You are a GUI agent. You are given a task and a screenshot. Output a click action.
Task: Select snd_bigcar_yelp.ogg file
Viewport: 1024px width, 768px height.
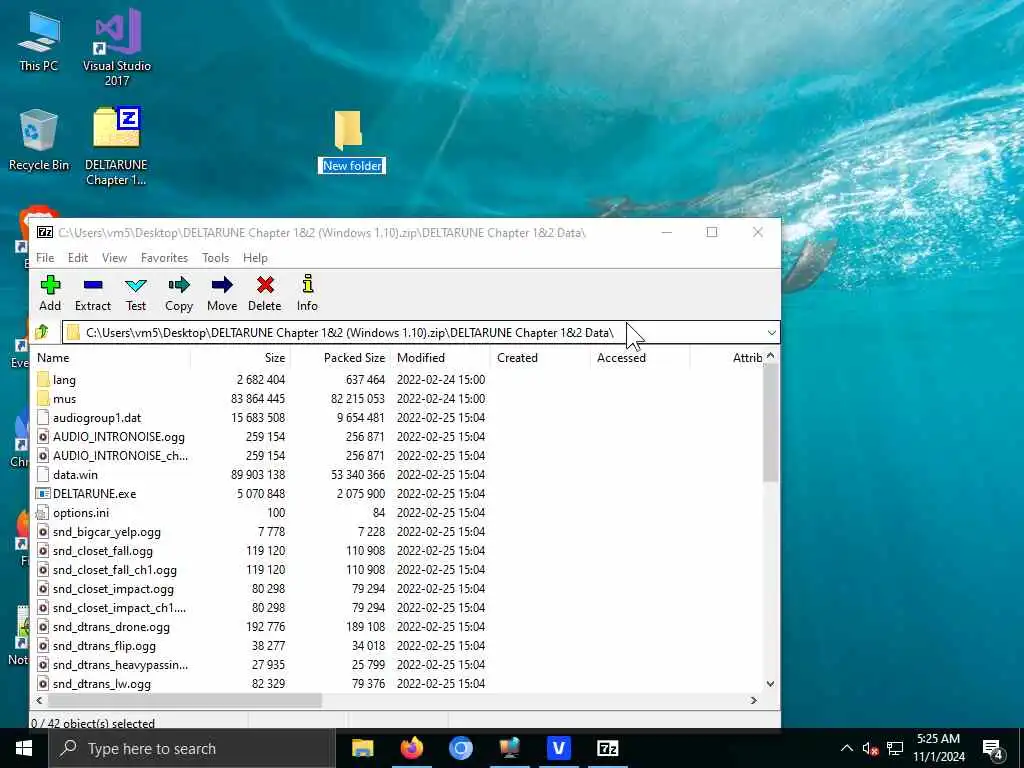coord(106,532)
